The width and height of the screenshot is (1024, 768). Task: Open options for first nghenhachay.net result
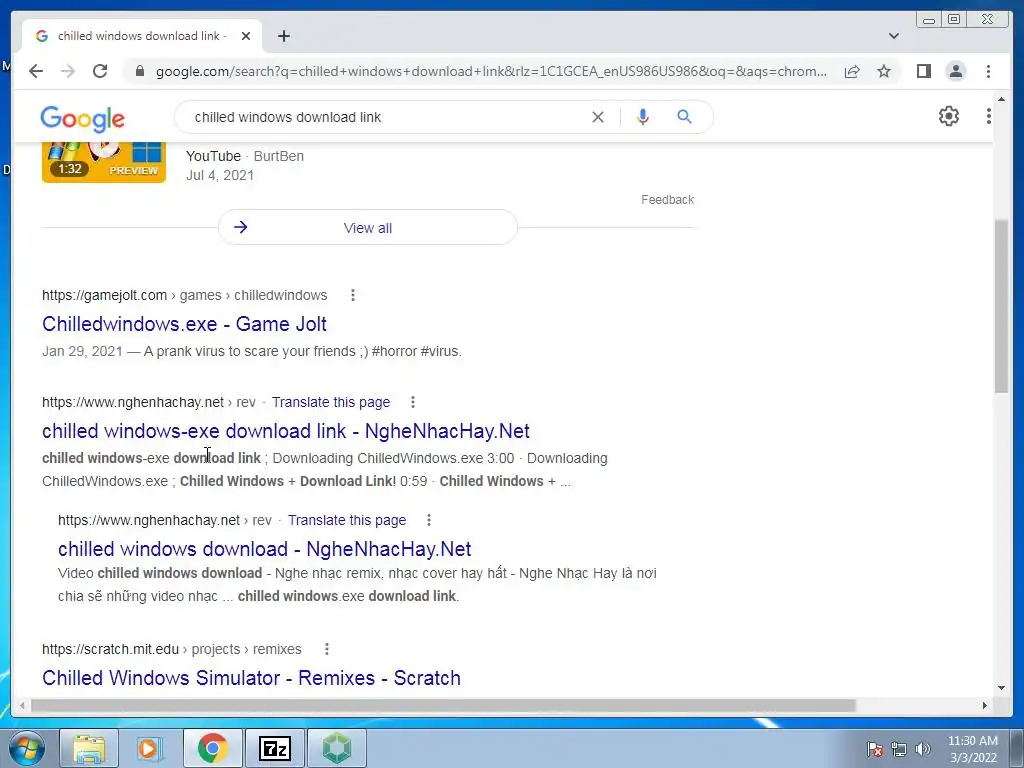[x=413, y=402]
